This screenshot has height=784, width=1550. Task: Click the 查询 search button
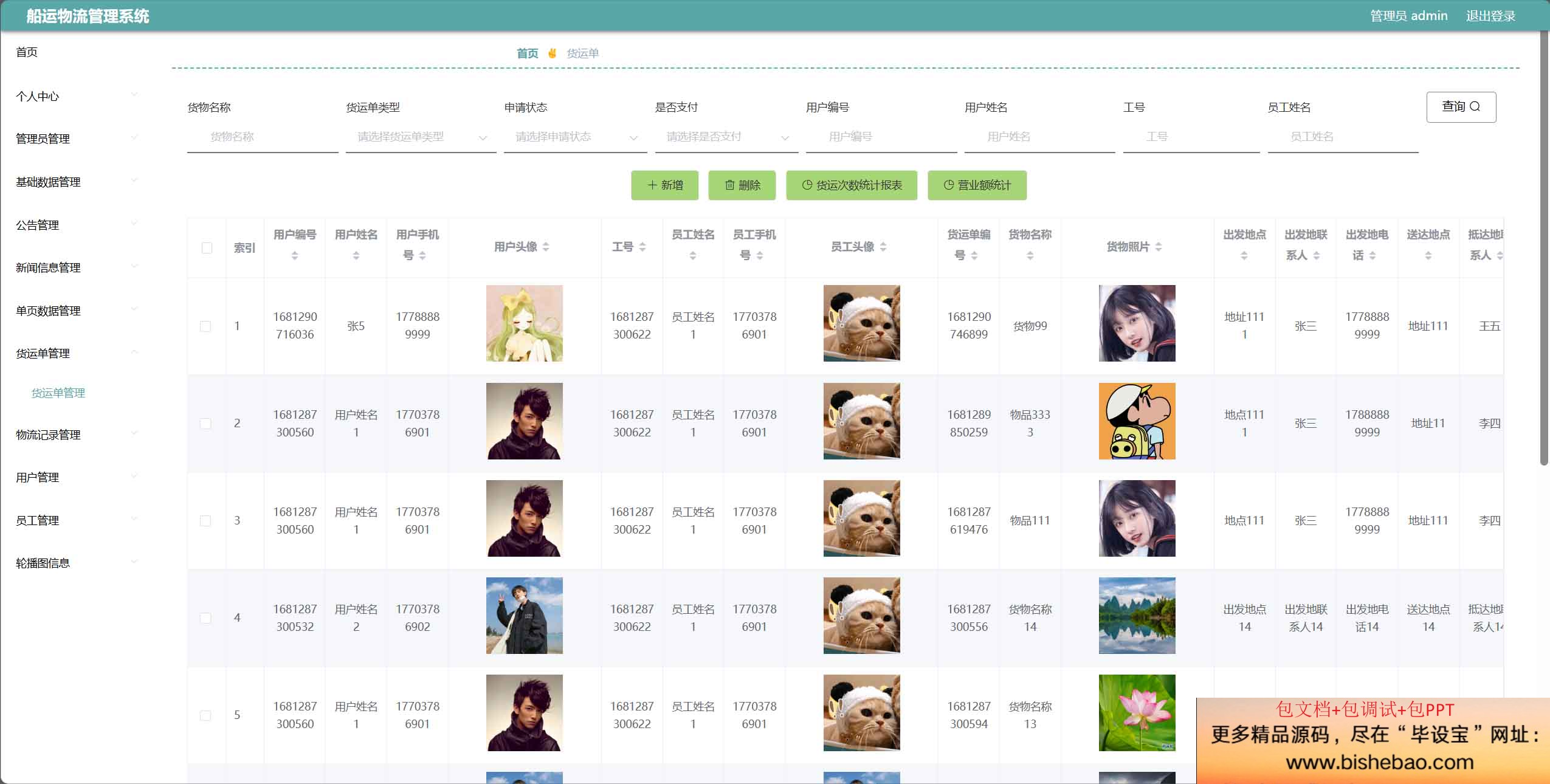[1461, 107]
